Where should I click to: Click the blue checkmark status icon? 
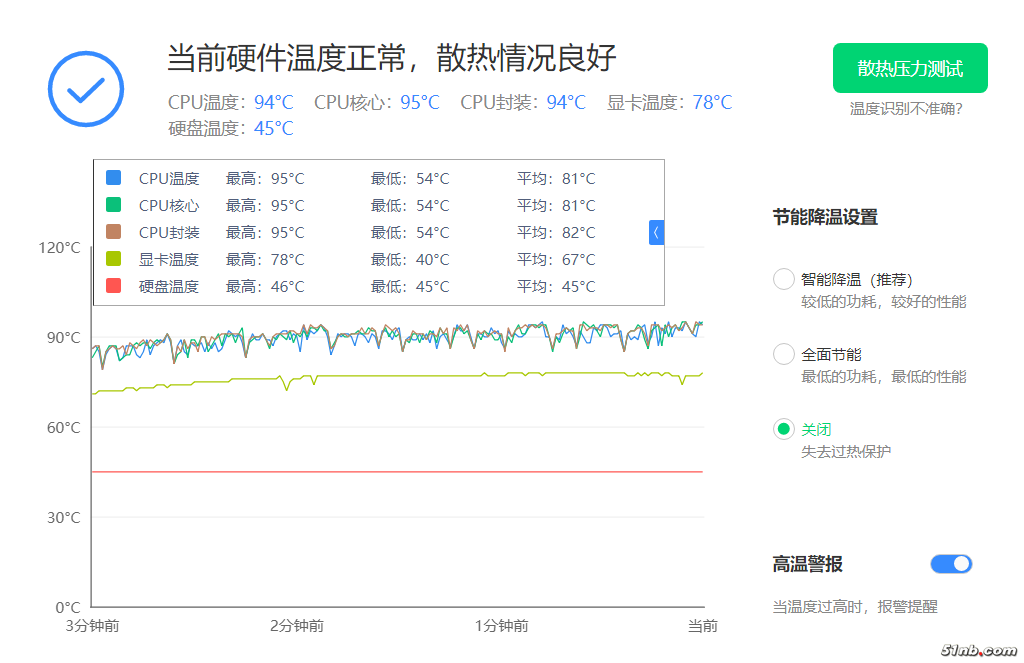point(86,89)
